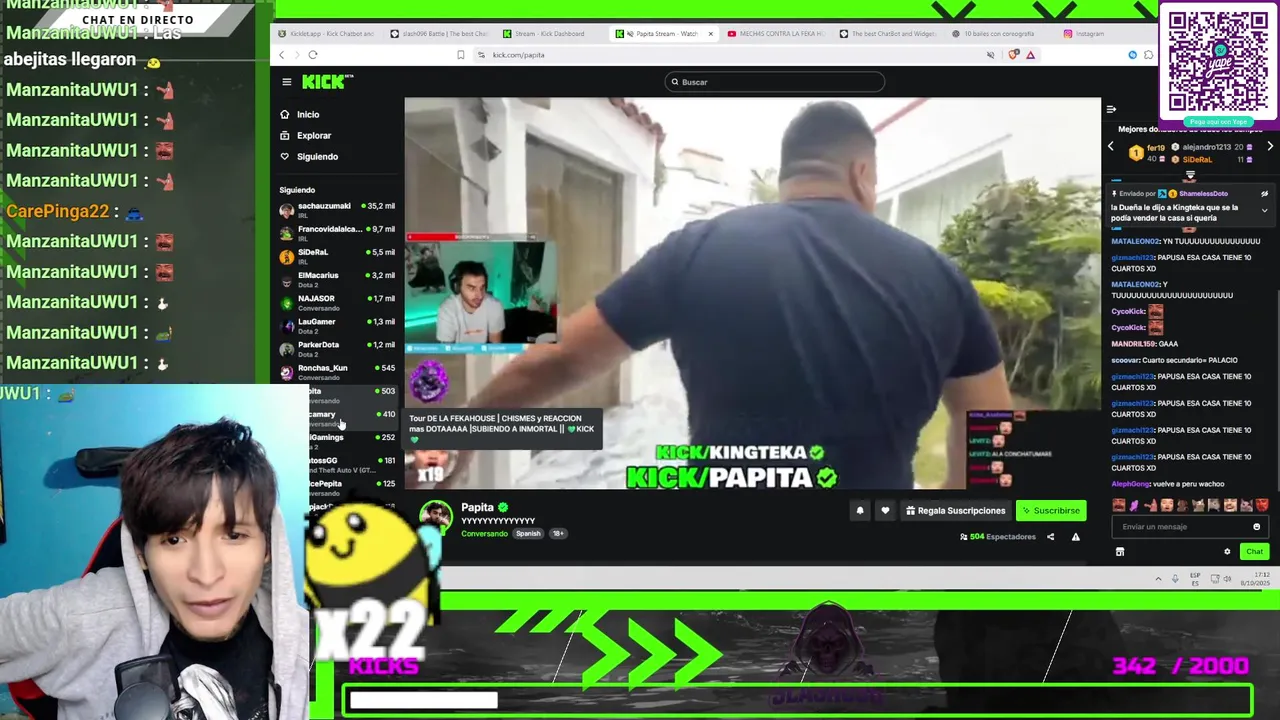Open the emote picker in chat input
The width and height of the screenshot is (1280, 720).
1257,527
